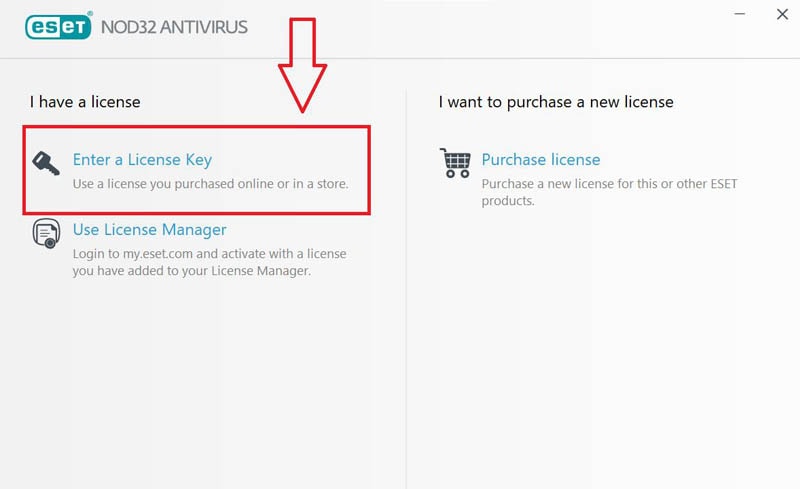Click the red downward arrow annotation

(303, 65)
